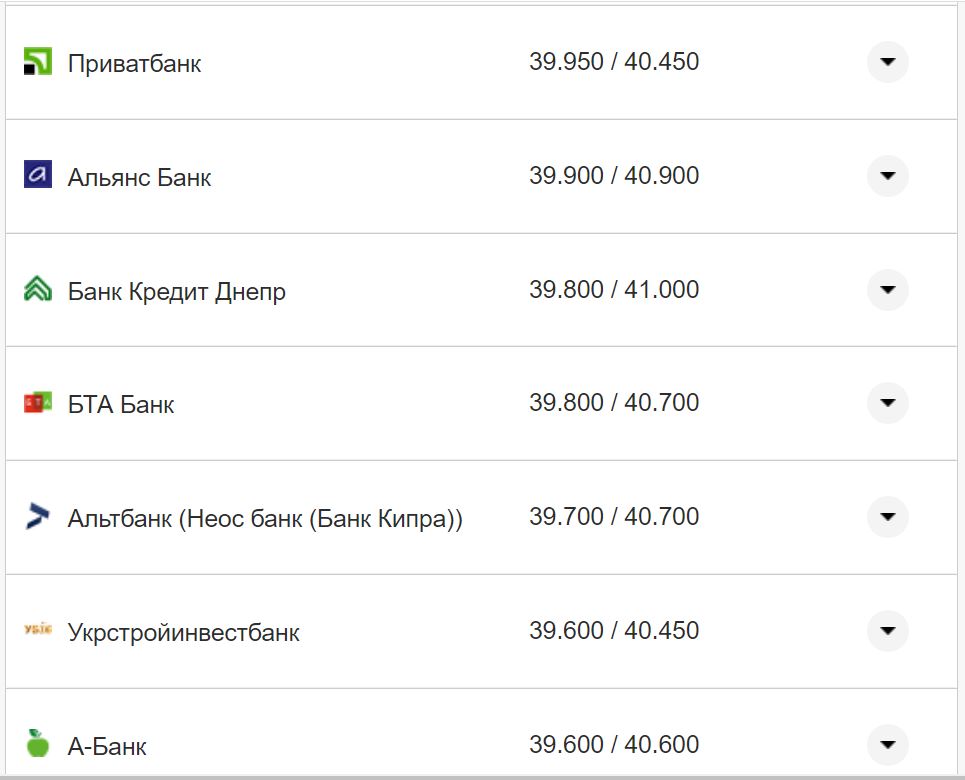Click the БТА Банк red logo icon

37,403
